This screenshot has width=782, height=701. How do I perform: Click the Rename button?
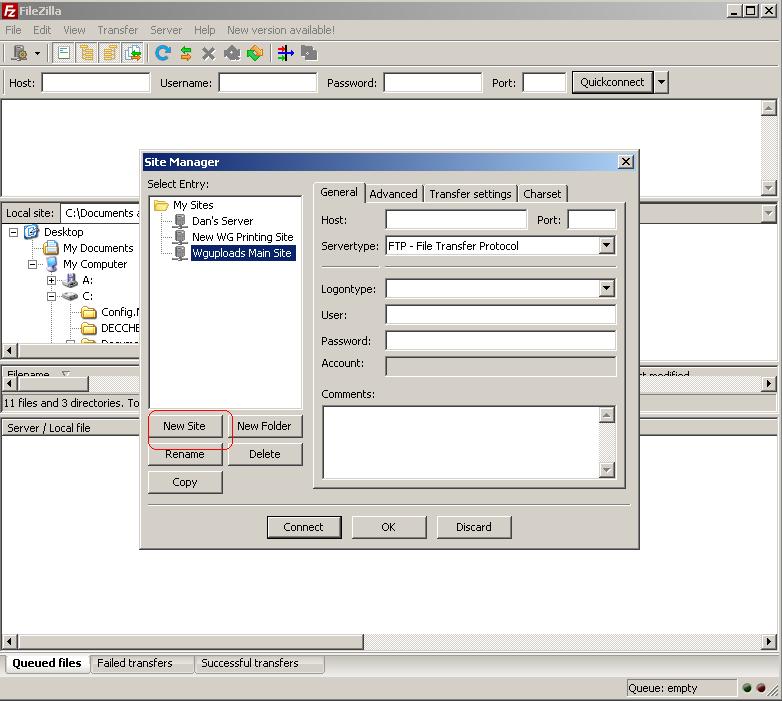[x=185, y=454]
